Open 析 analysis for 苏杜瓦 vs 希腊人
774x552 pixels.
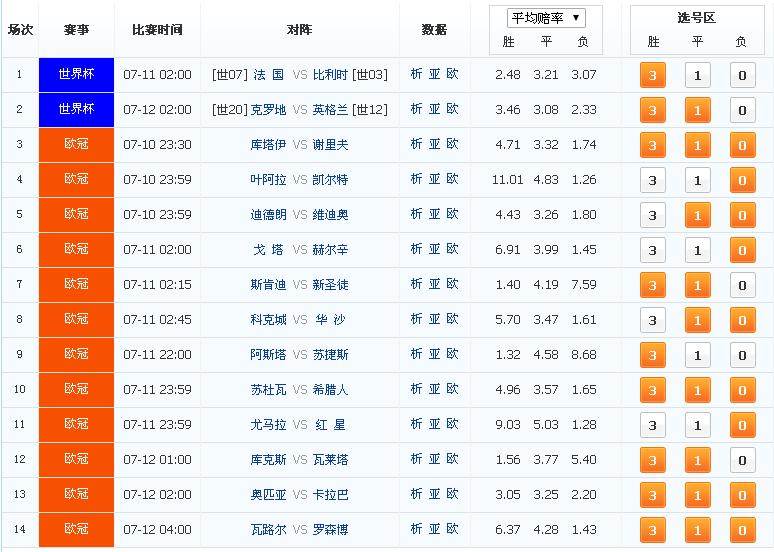(x=416, y=390)
